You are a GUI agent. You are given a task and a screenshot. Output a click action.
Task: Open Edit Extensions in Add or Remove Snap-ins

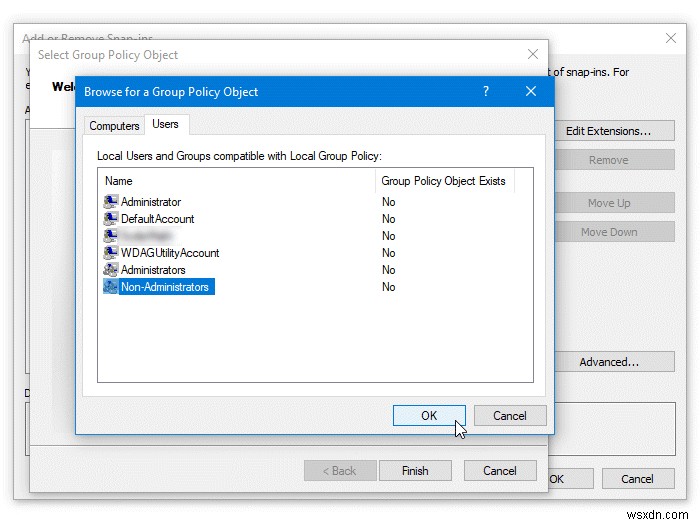coord(614,131)
